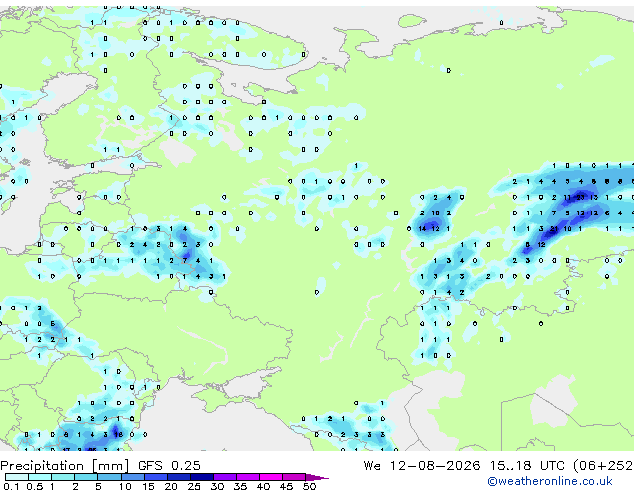Viewport: 634px width, 490px height.
Task: Click the legend label "30"
Action: [x=217, y=486]
